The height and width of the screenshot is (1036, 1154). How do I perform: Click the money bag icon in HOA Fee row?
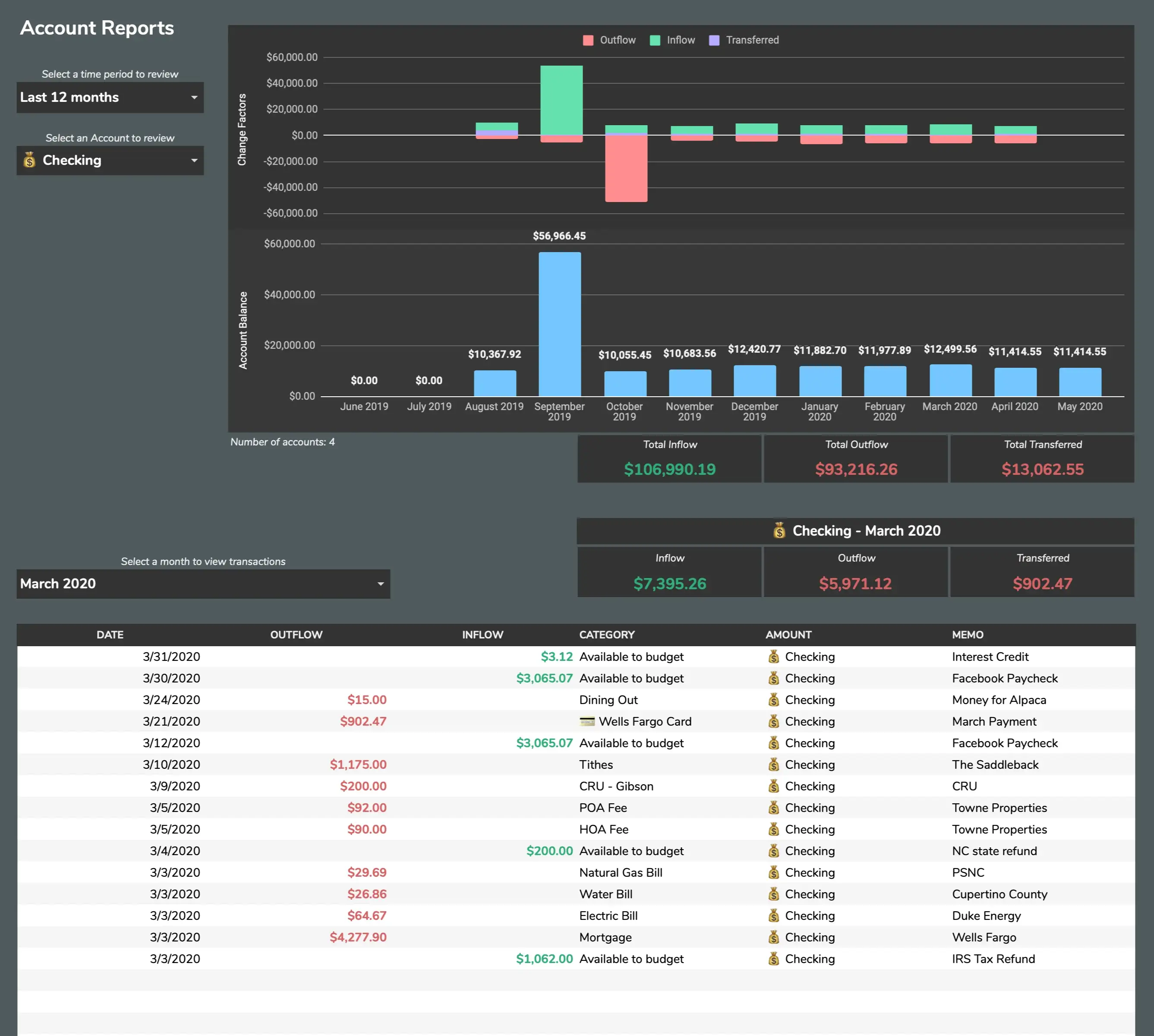(773, 829)
